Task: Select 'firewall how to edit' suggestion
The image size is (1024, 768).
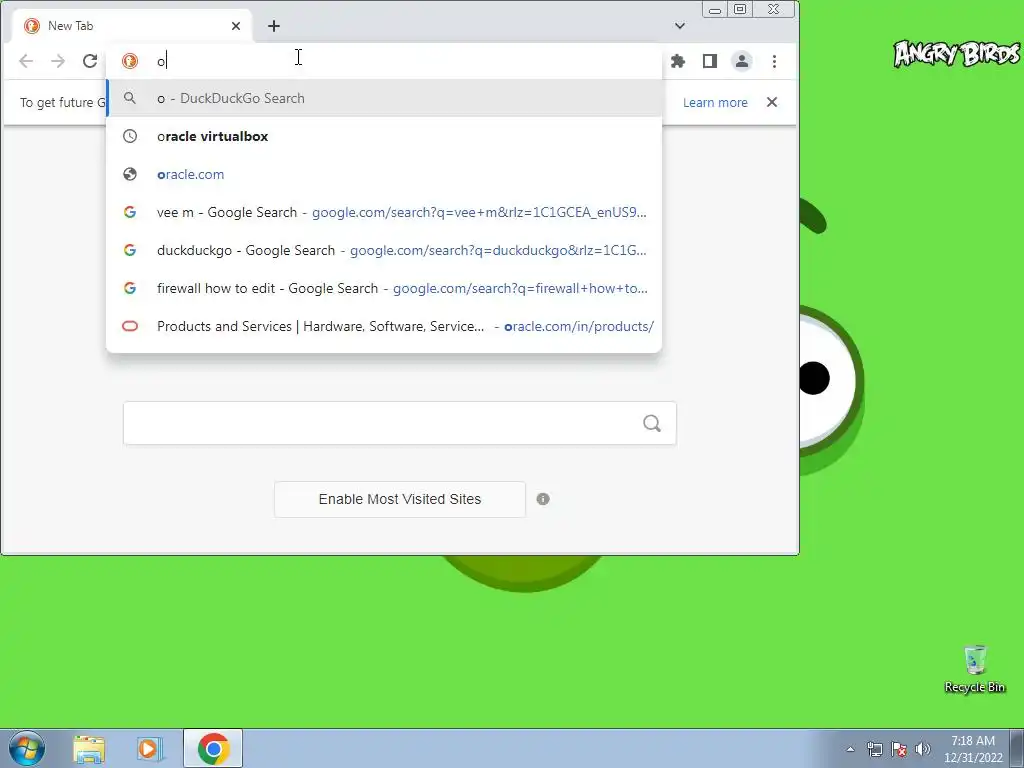Action: (384, 288)
